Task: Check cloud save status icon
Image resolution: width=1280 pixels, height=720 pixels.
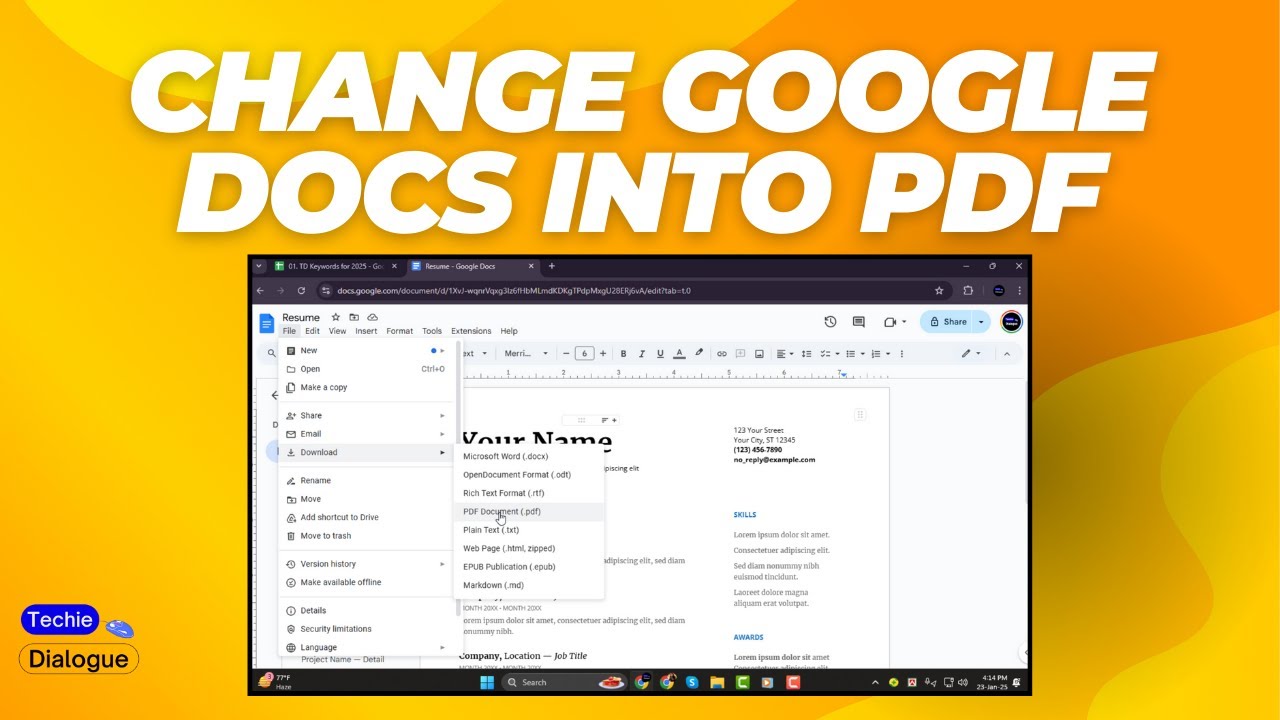Action: point(372,318)
